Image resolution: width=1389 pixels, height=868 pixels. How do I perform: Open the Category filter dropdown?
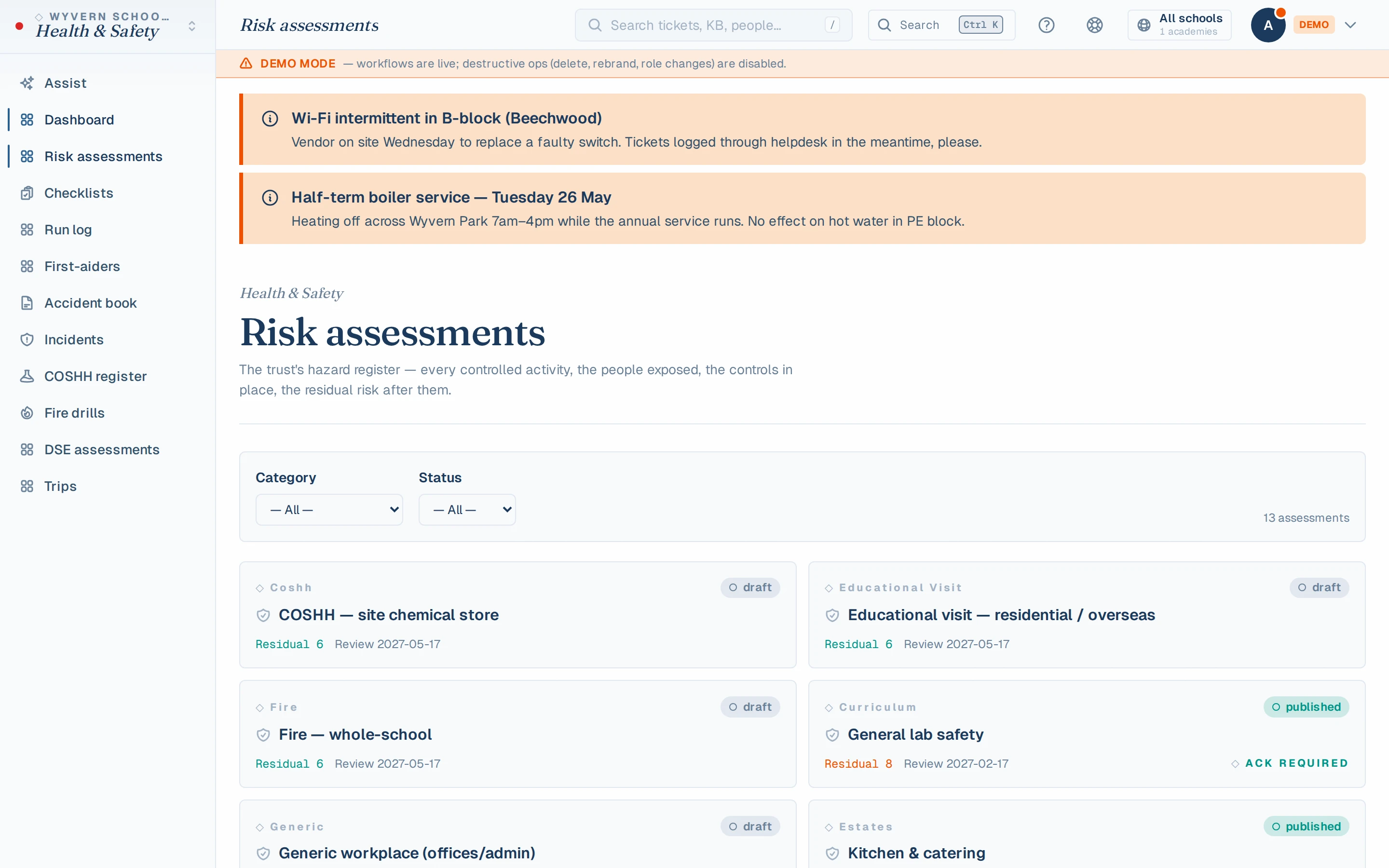point(329,510)
